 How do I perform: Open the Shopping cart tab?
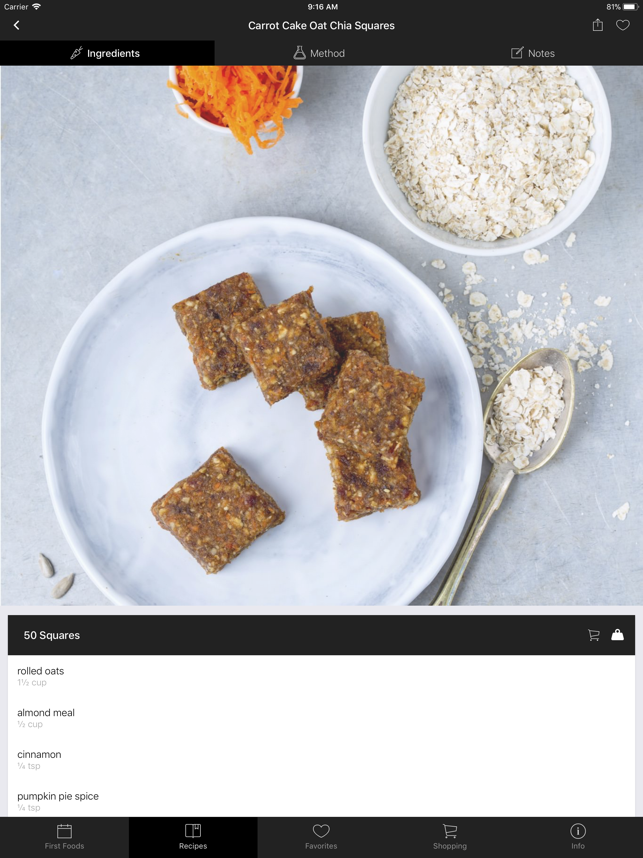point(450,837)
